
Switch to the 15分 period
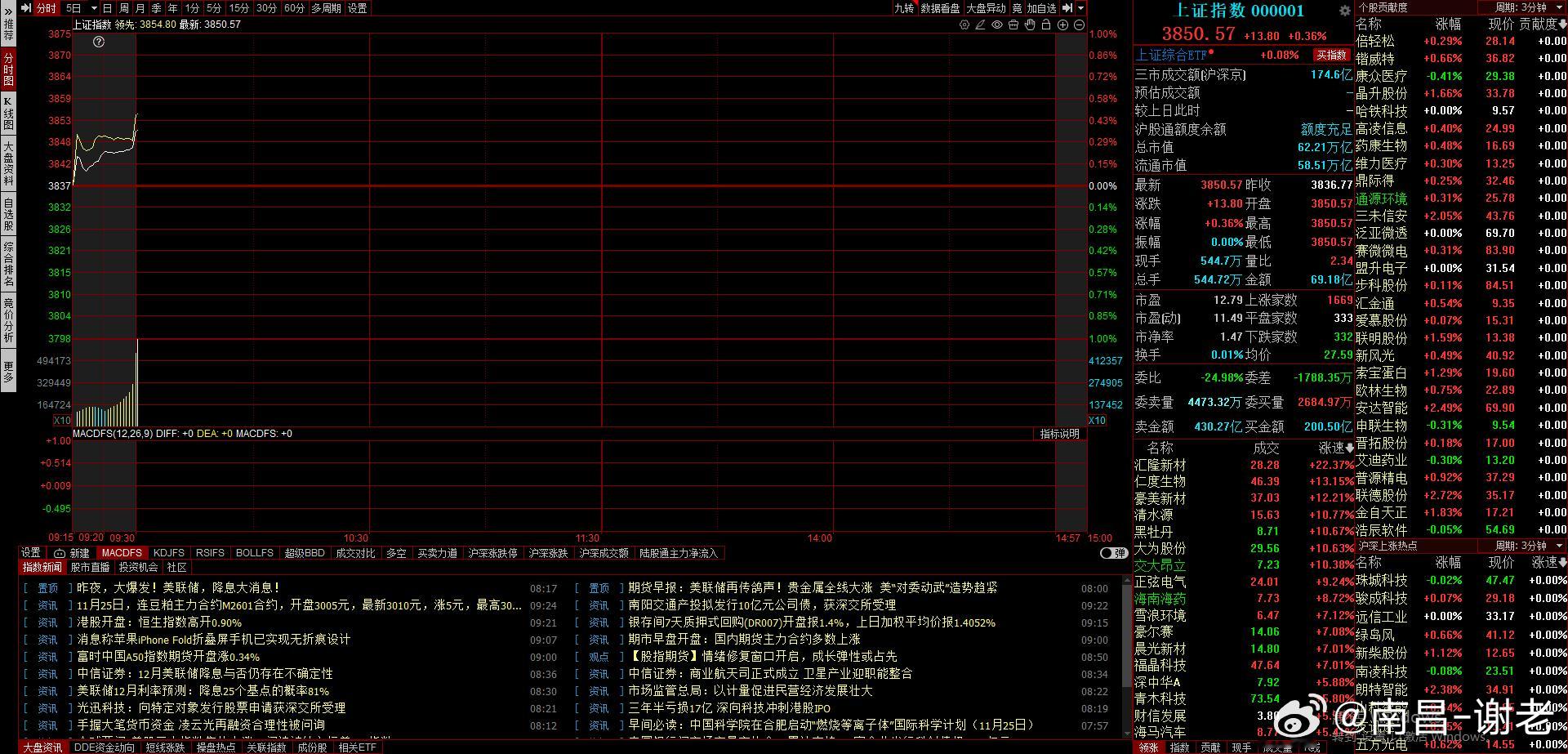(x=239, y=8)
